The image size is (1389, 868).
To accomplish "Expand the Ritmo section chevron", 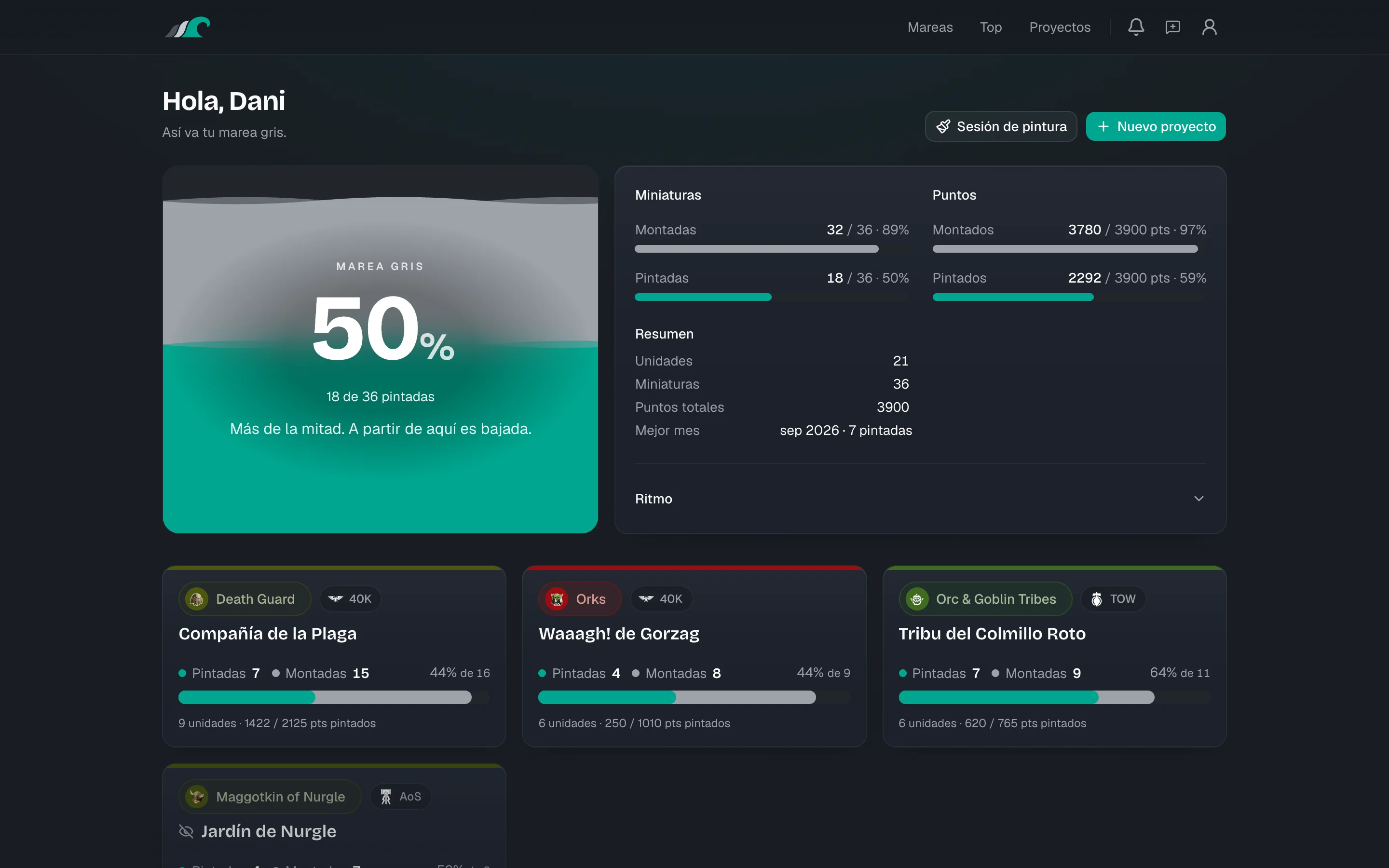I will (1198, 498).
